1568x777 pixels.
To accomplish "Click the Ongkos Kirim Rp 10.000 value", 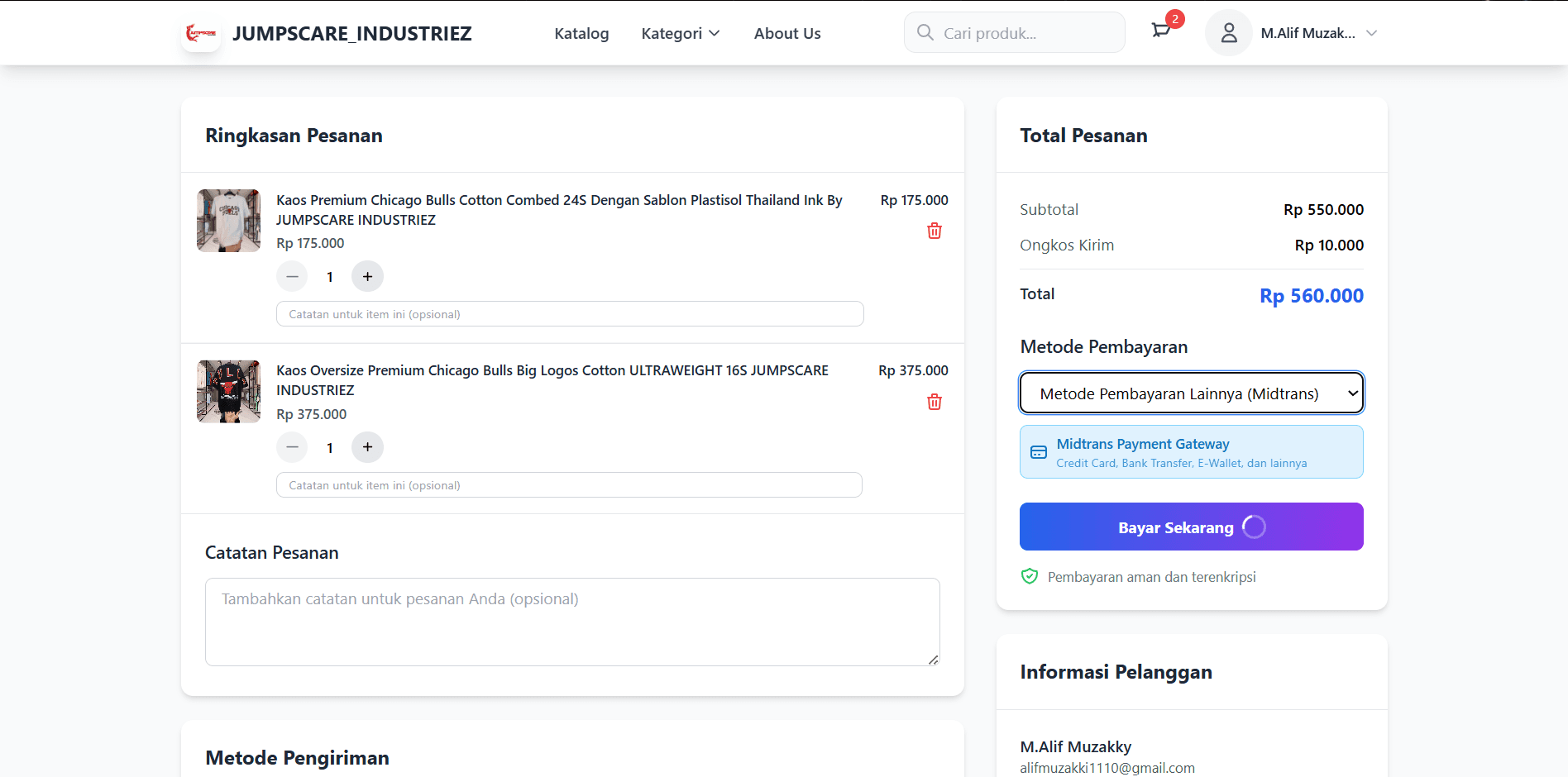I will click(1329, 245).
